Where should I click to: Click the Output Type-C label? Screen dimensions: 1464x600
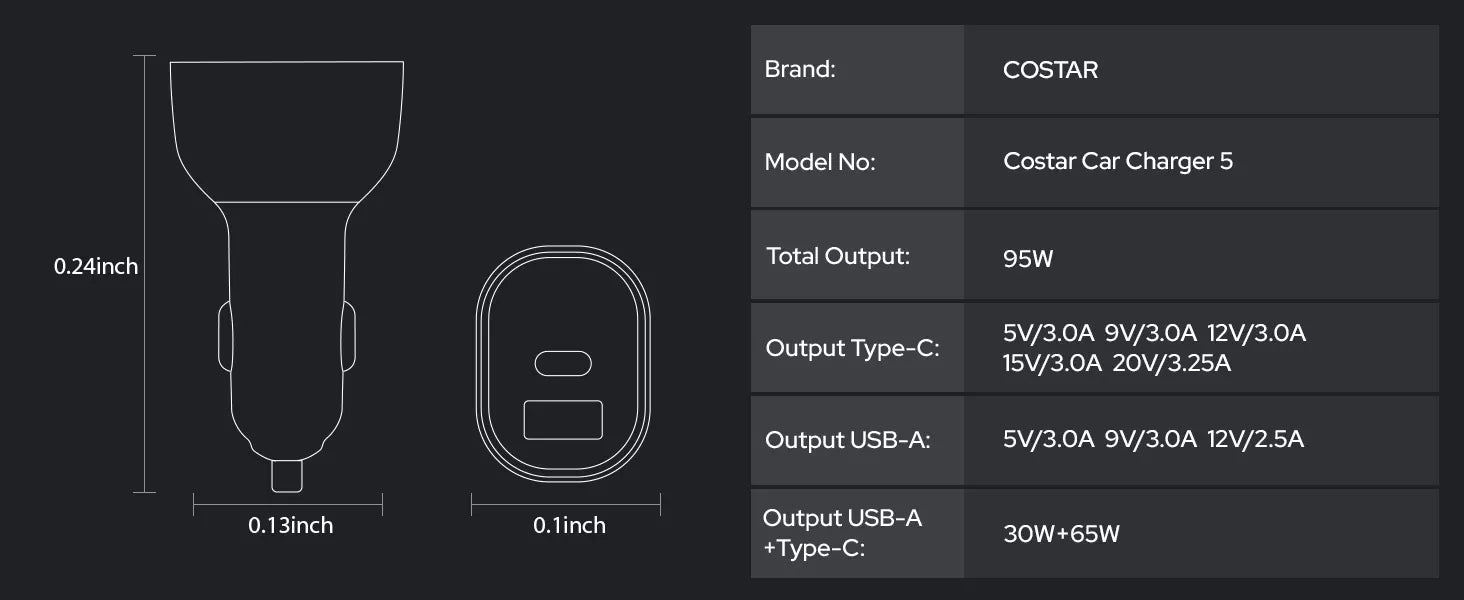coord(852,348)
